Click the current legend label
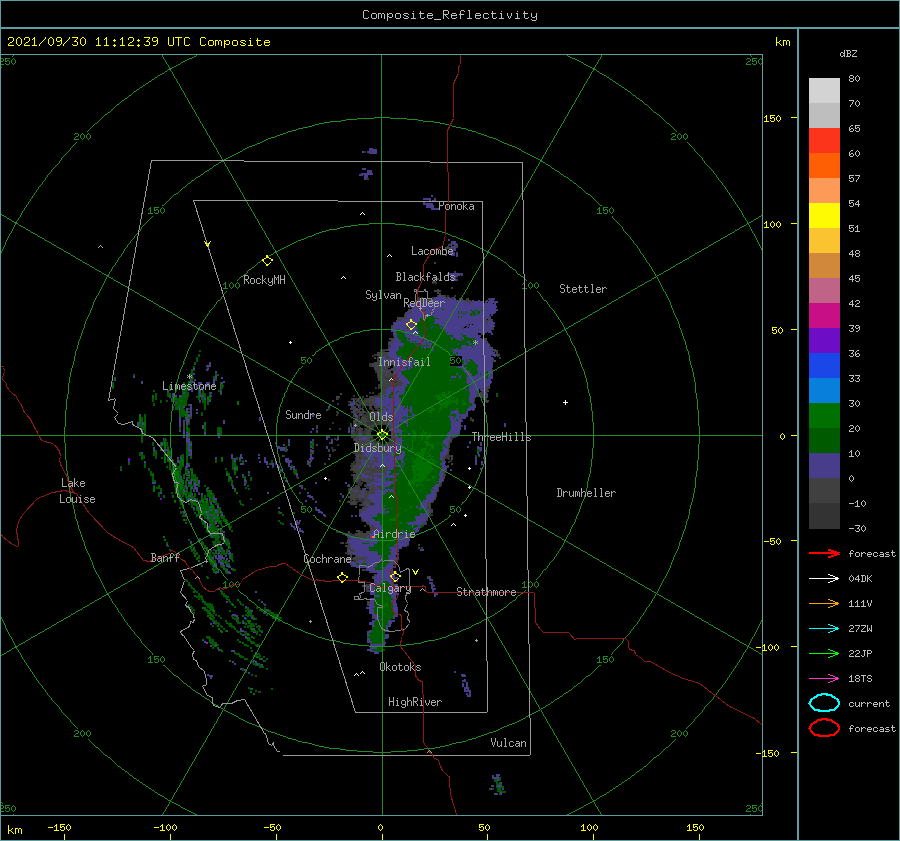The height and width of the screenshot is (841, 900). (869, 703)
